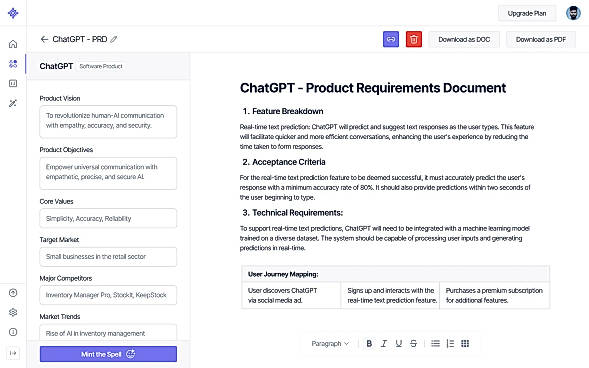Click the User Journey Mapping table header
The height and width of the screenshot is (368, 589).
[x=396, y=274]
